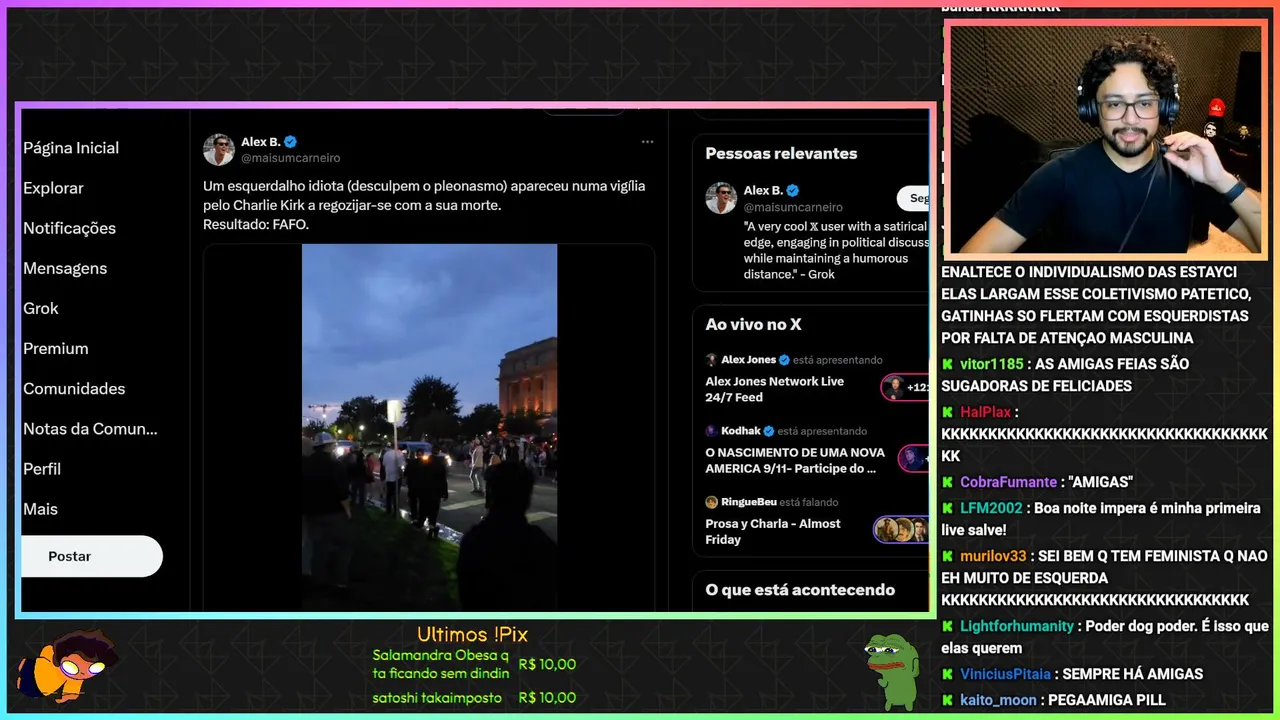Click Kick badge beside Lightforhumanity
Screen dimensions: 1280x720
point(948,626)
